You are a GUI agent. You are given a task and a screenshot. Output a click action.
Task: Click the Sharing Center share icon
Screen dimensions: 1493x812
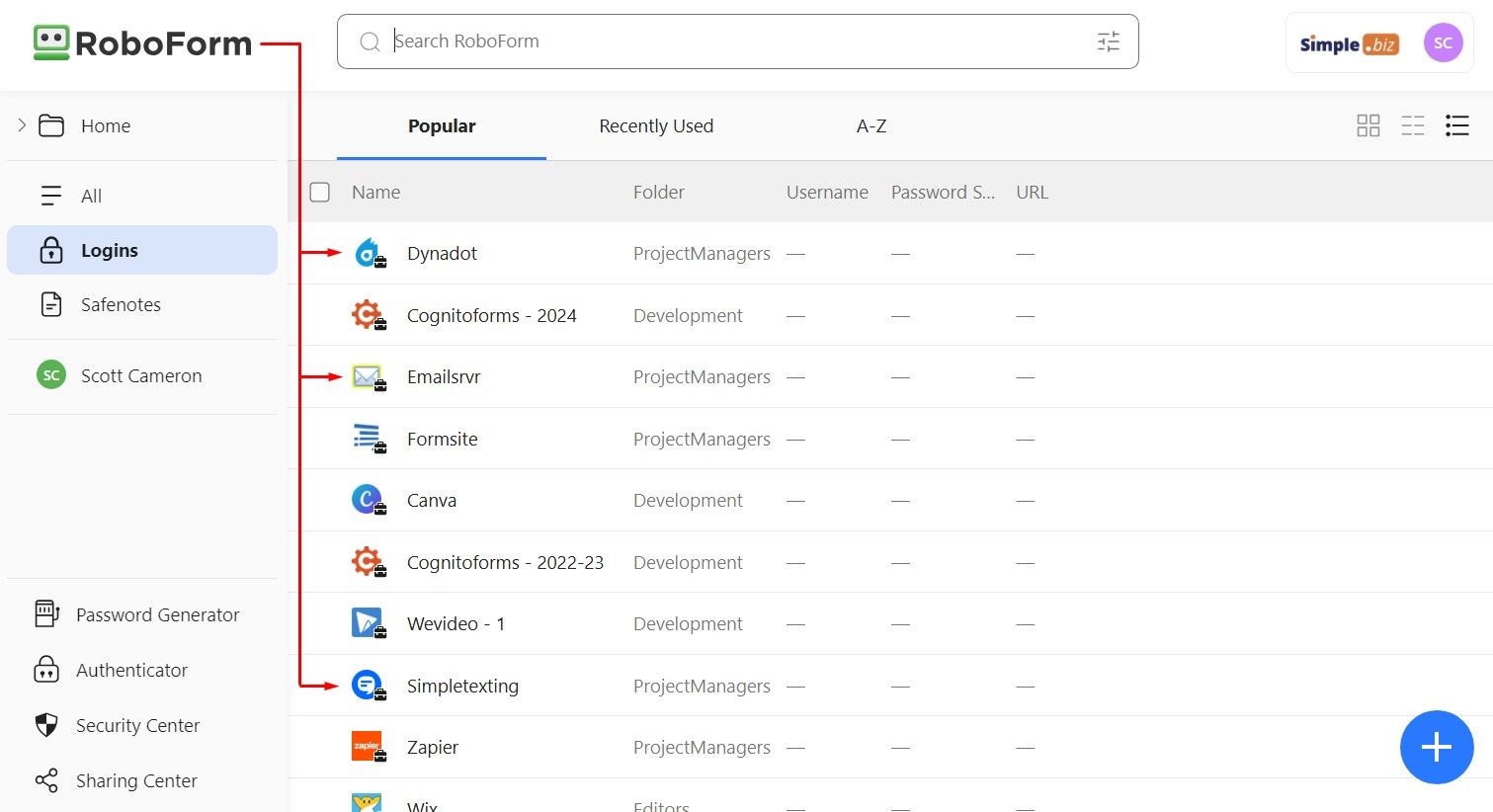point(46,780)
